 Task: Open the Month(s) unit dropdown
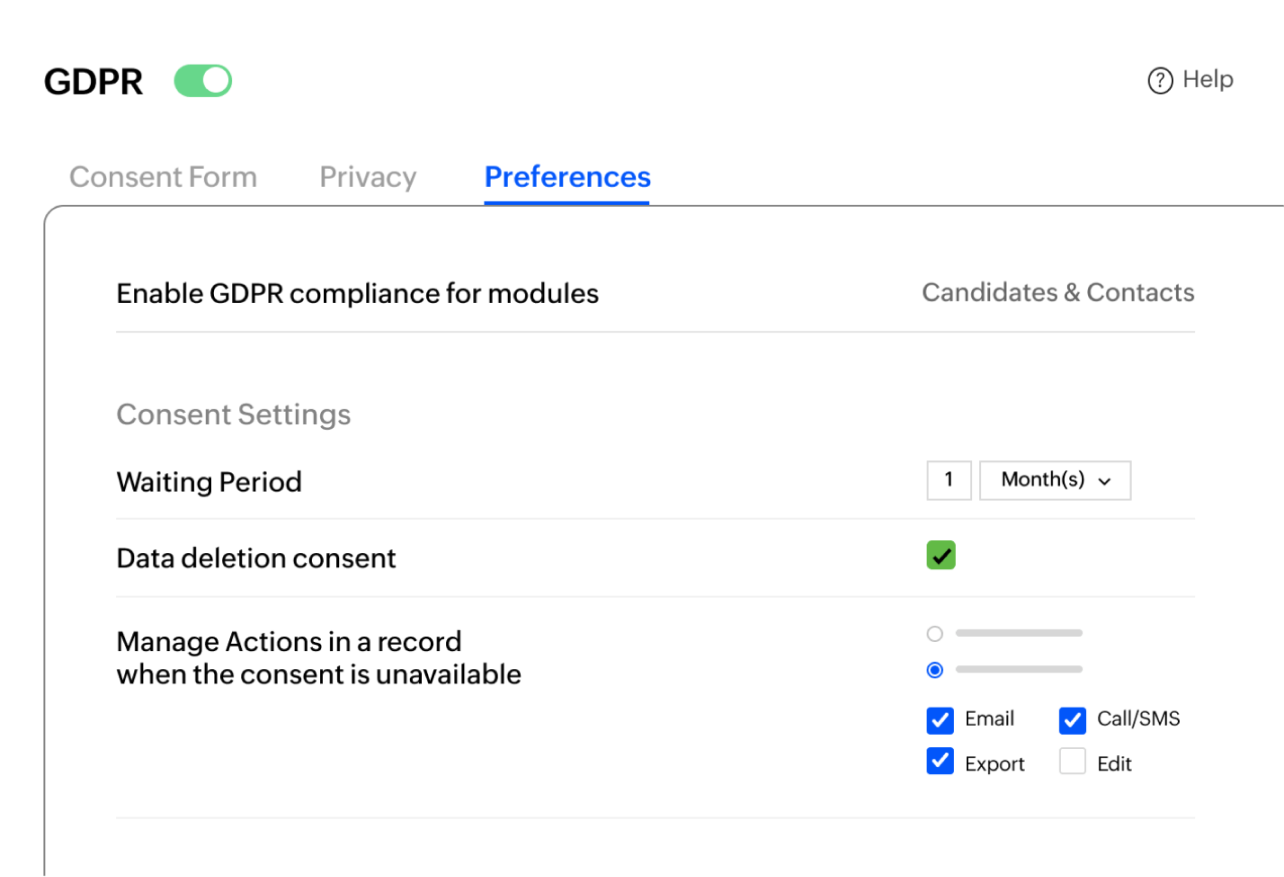[x=1054, y=480]
